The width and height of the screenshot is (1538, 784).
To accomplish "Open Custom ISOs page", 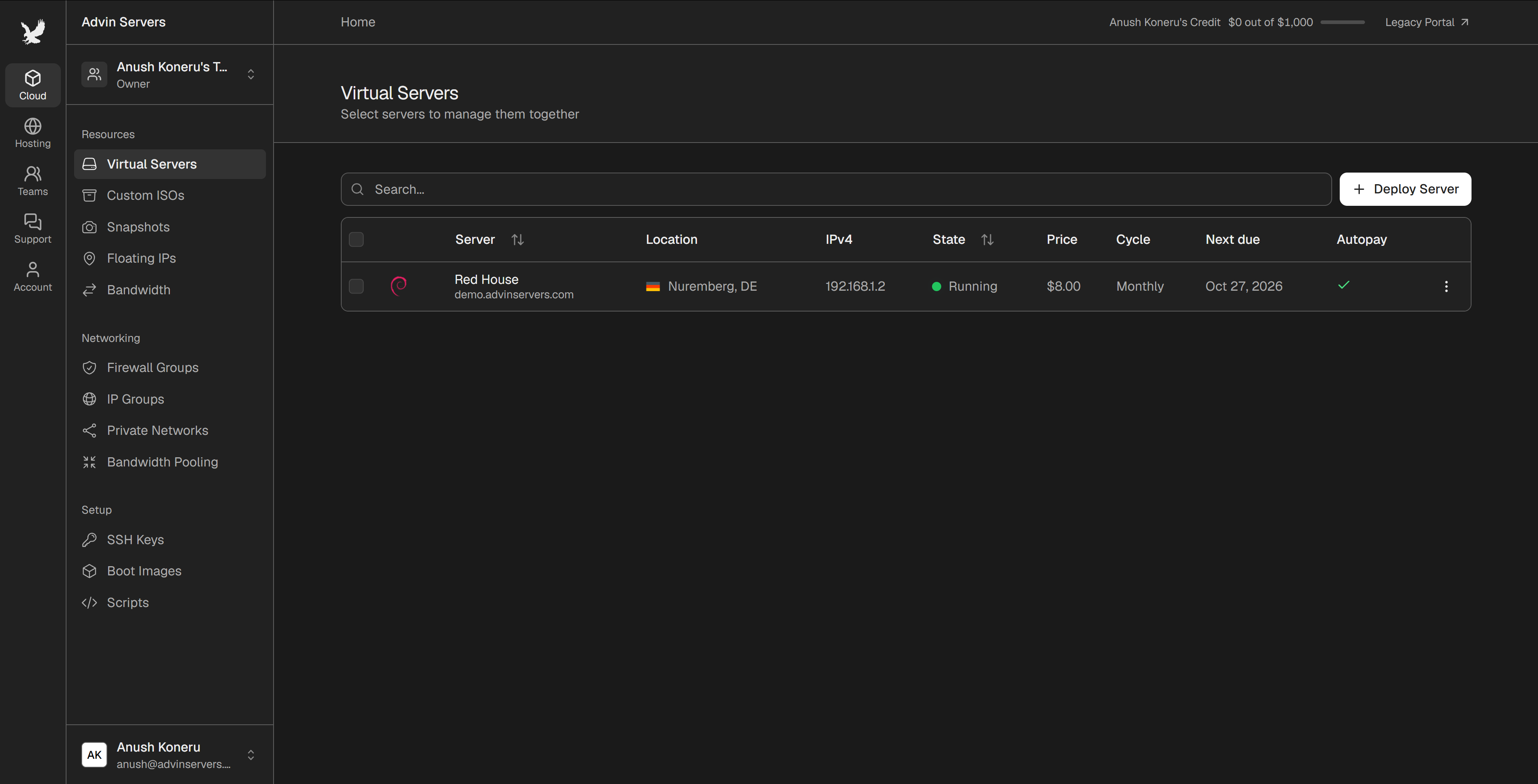I will (x=169, y=195).
